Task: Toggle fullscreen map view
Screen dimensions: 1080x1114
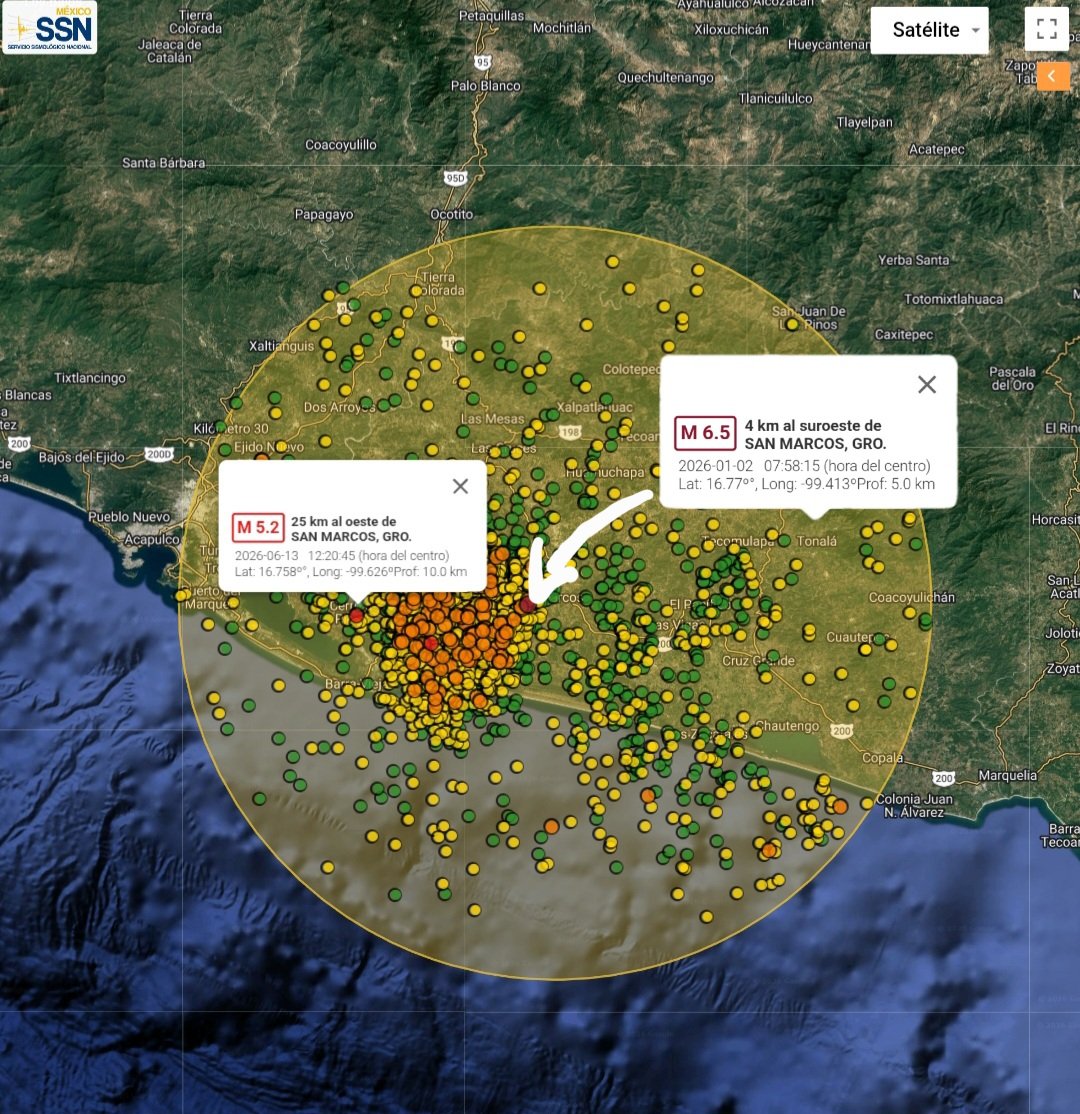Action: [x=1047, y=29]
